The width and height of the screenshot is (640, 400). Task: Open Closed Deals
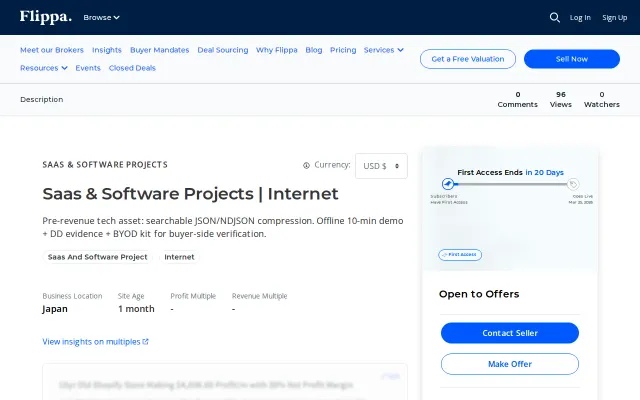click(x=132, y=68)
